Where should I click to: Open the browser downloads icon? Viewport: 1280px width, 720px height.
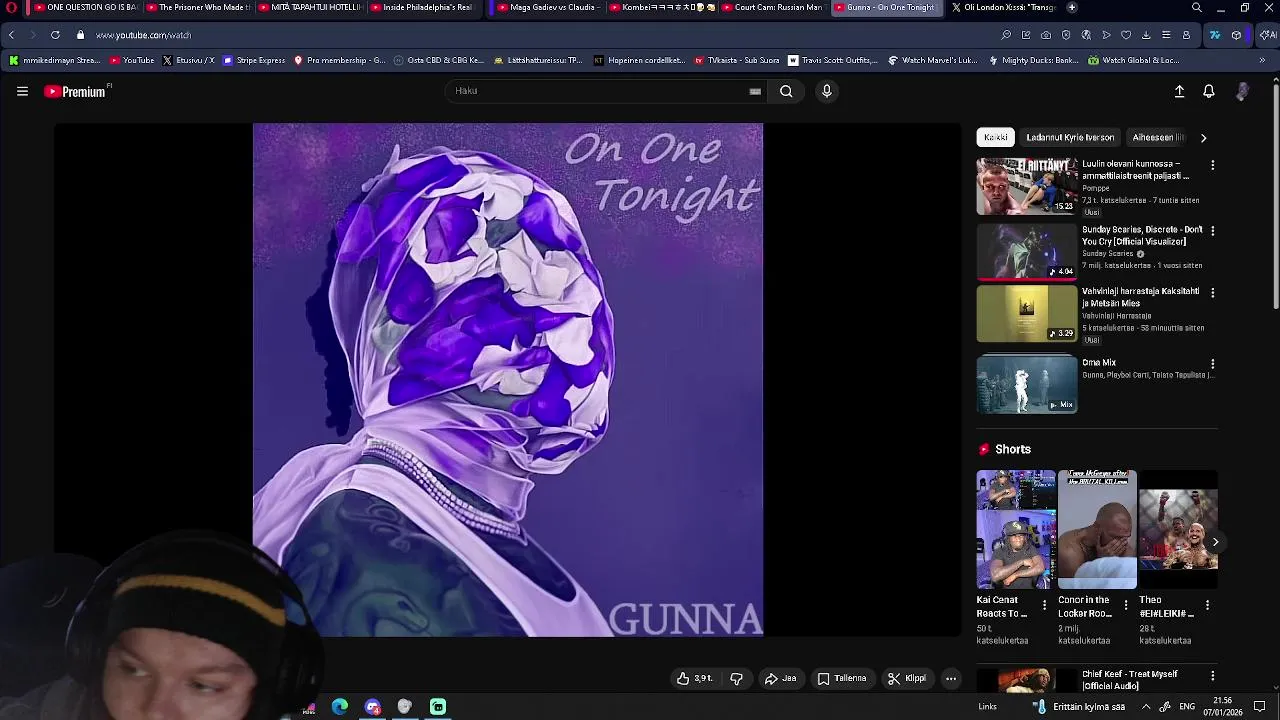pyautogui.click(x=1146, y=35)
